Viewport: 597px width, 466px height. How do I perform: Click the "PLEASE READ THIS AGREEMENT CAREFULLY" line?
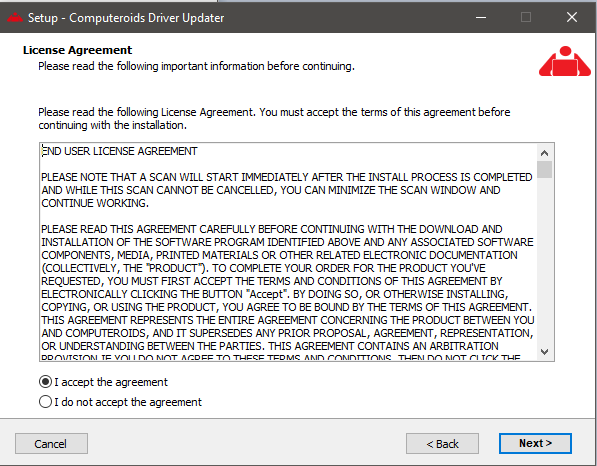272,229
